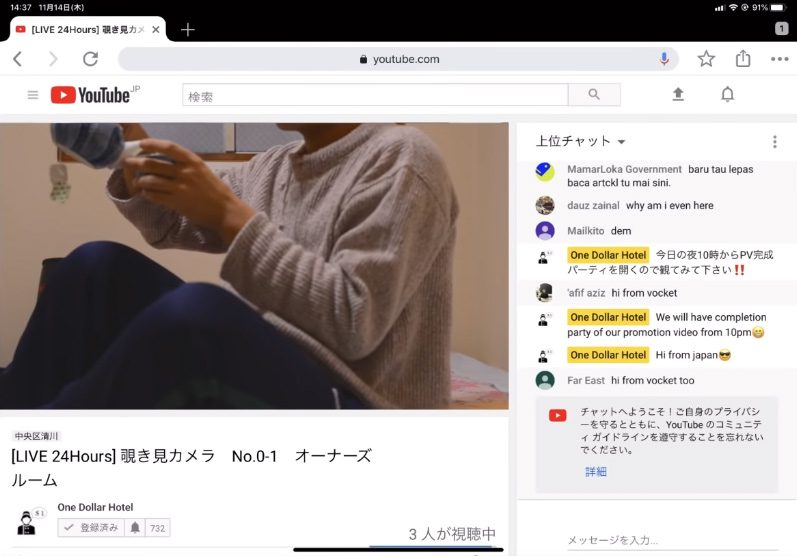Click the 732 subscriber count
Screen dimensions: 797x556
(x=158, y=529)
